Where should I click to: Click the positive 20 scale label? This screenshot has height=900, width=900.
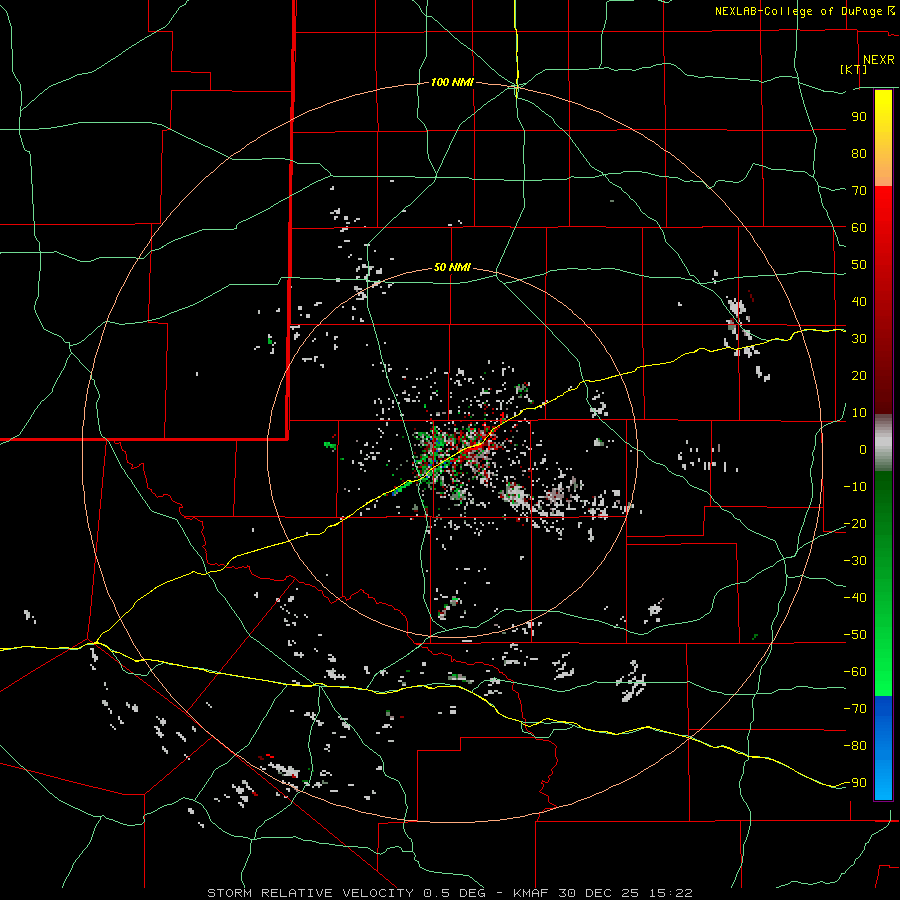859,375
